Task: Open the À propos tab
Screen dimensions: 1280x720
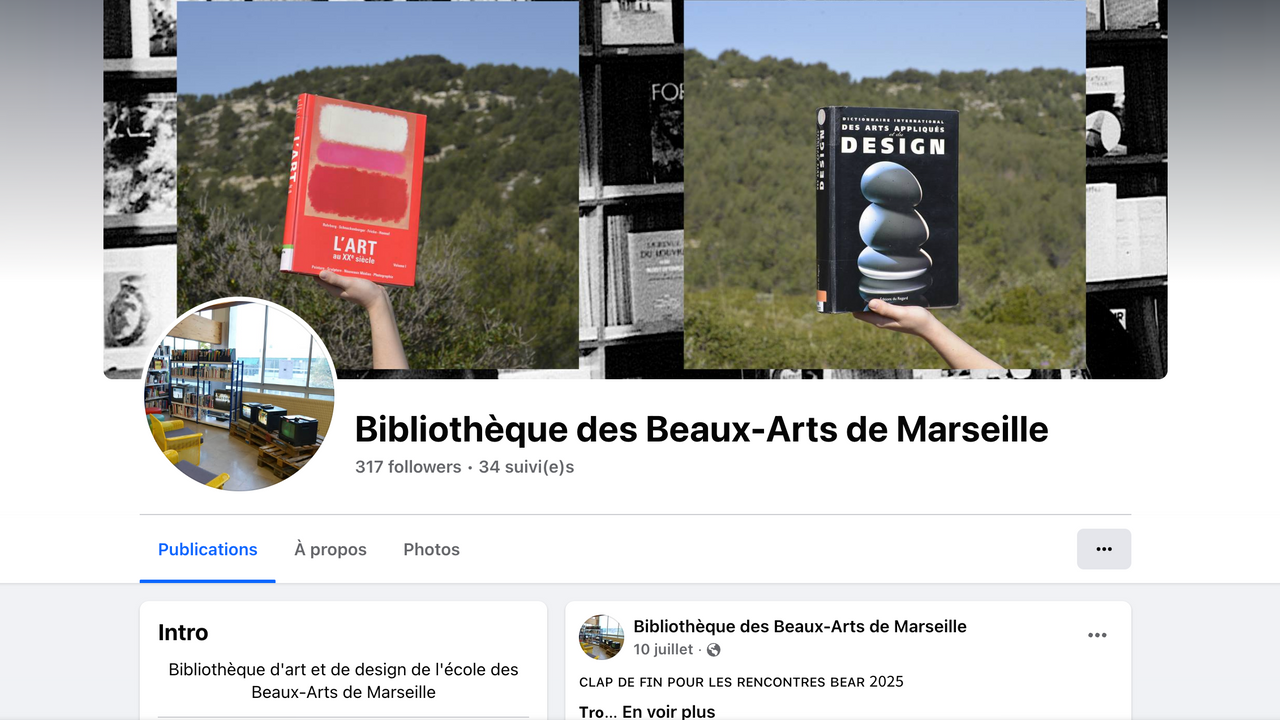Action: coord(330,549)
